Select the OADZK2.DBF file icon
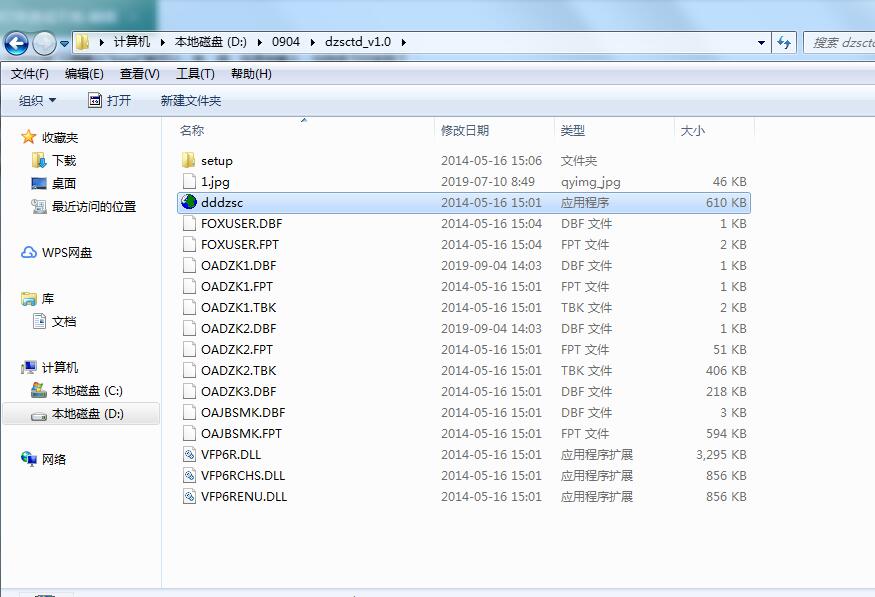This screenshot has height=597, width=875. (x=189, y=328)
